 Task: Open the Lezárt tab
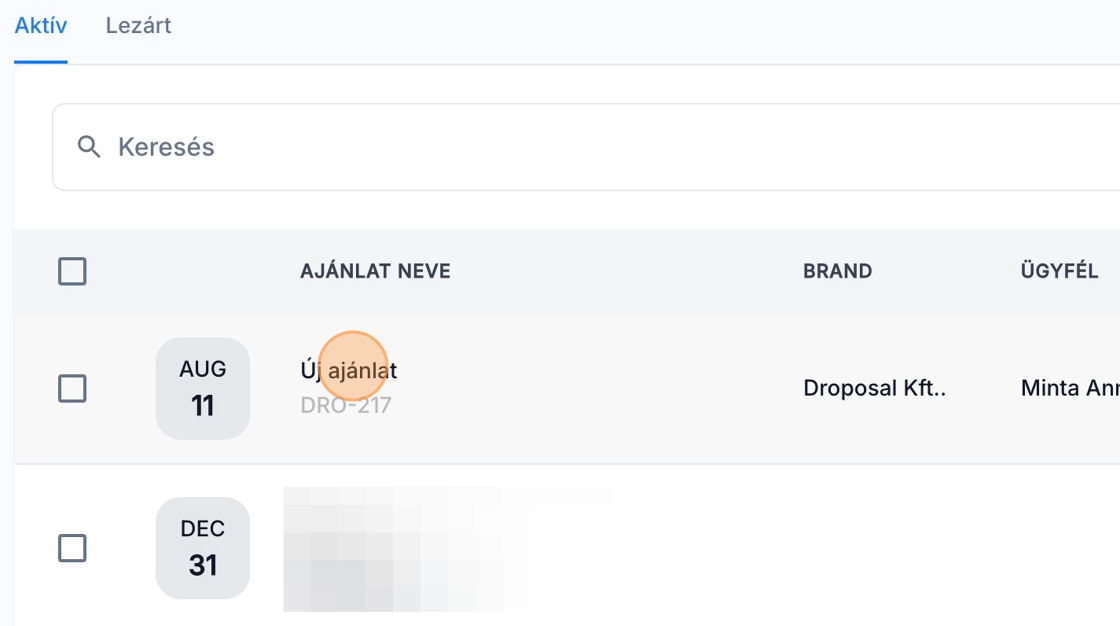tap(138, 26)
